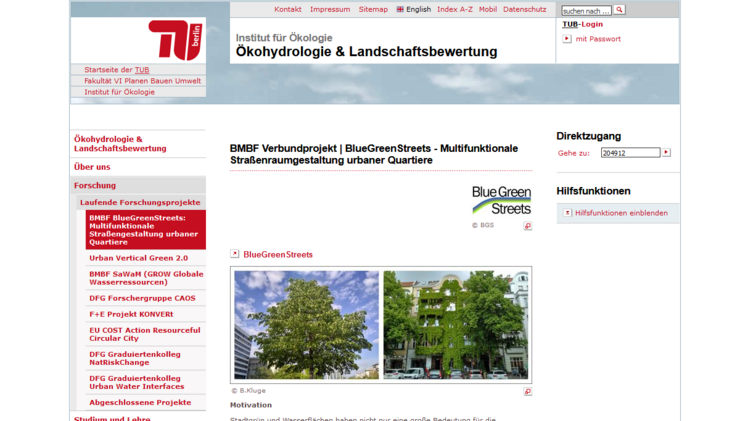Open the Abgeschlossene Projekte sidebar entry
Image resolution: width=748 pixels, height=421 pixels.
[x=140, y=402]
